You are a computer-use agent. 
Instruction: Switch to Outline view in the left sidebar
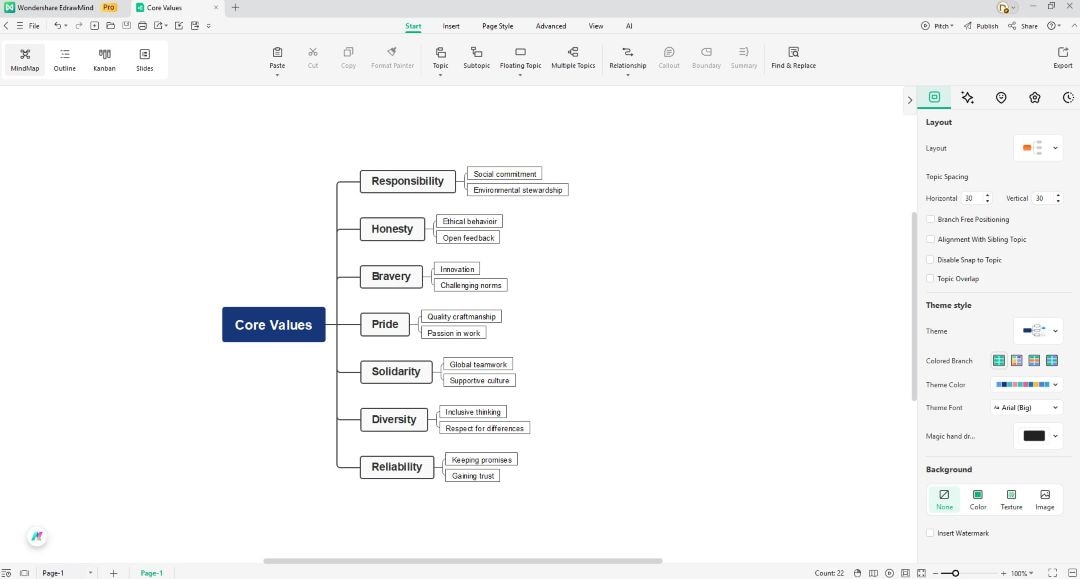pyautogui.click(x=64, y=58)
